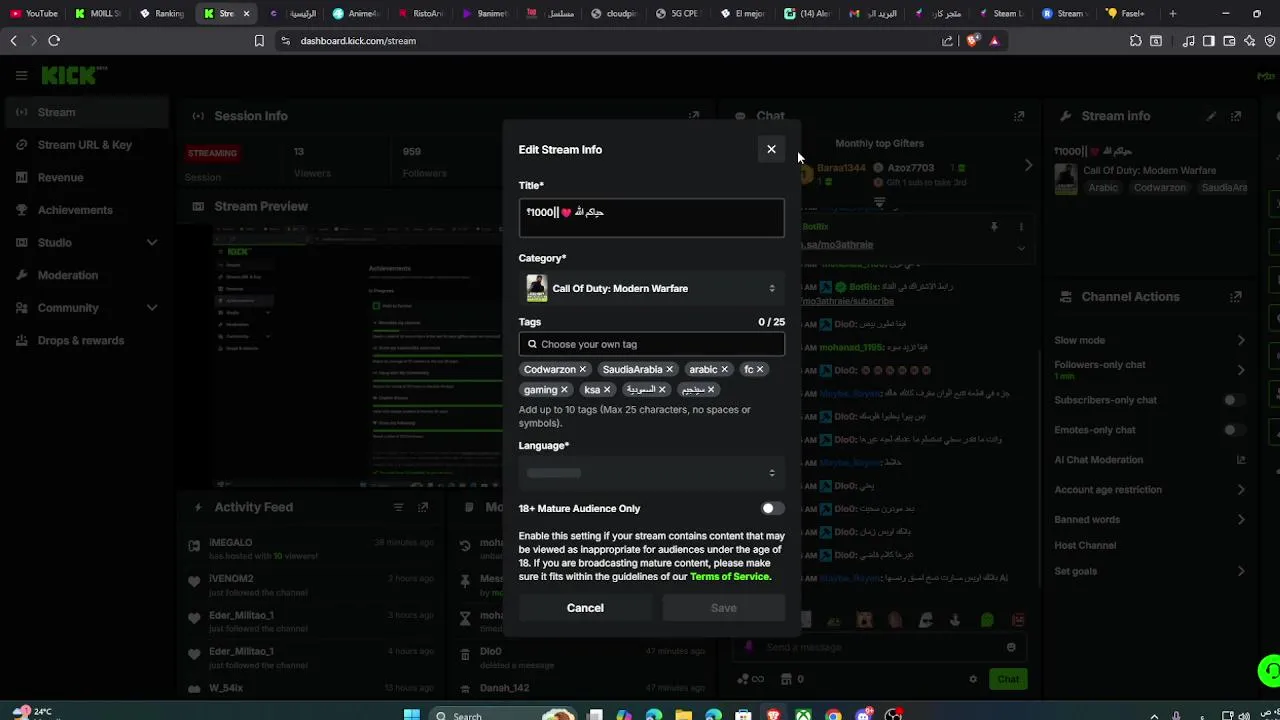Pop out the Channel Actions panel
Screen dimensions: 1280x720
(x=1236, y=297)
